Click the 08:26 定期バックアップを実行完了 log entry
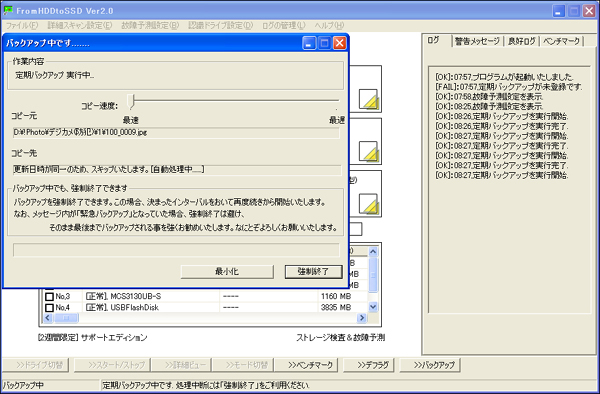 point(502,126)
